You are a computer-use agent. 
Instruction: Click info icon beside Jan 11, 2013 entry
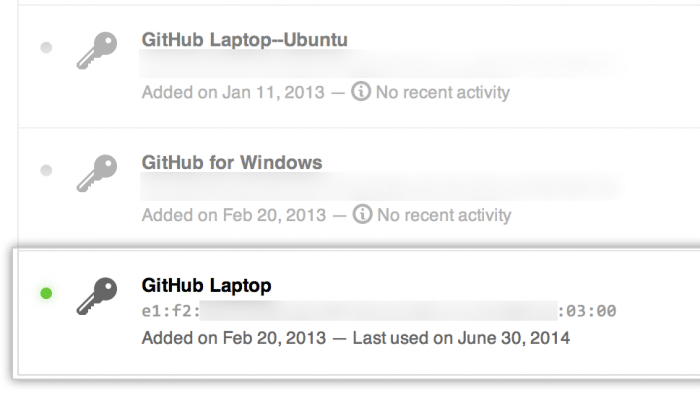click(361, 91)
